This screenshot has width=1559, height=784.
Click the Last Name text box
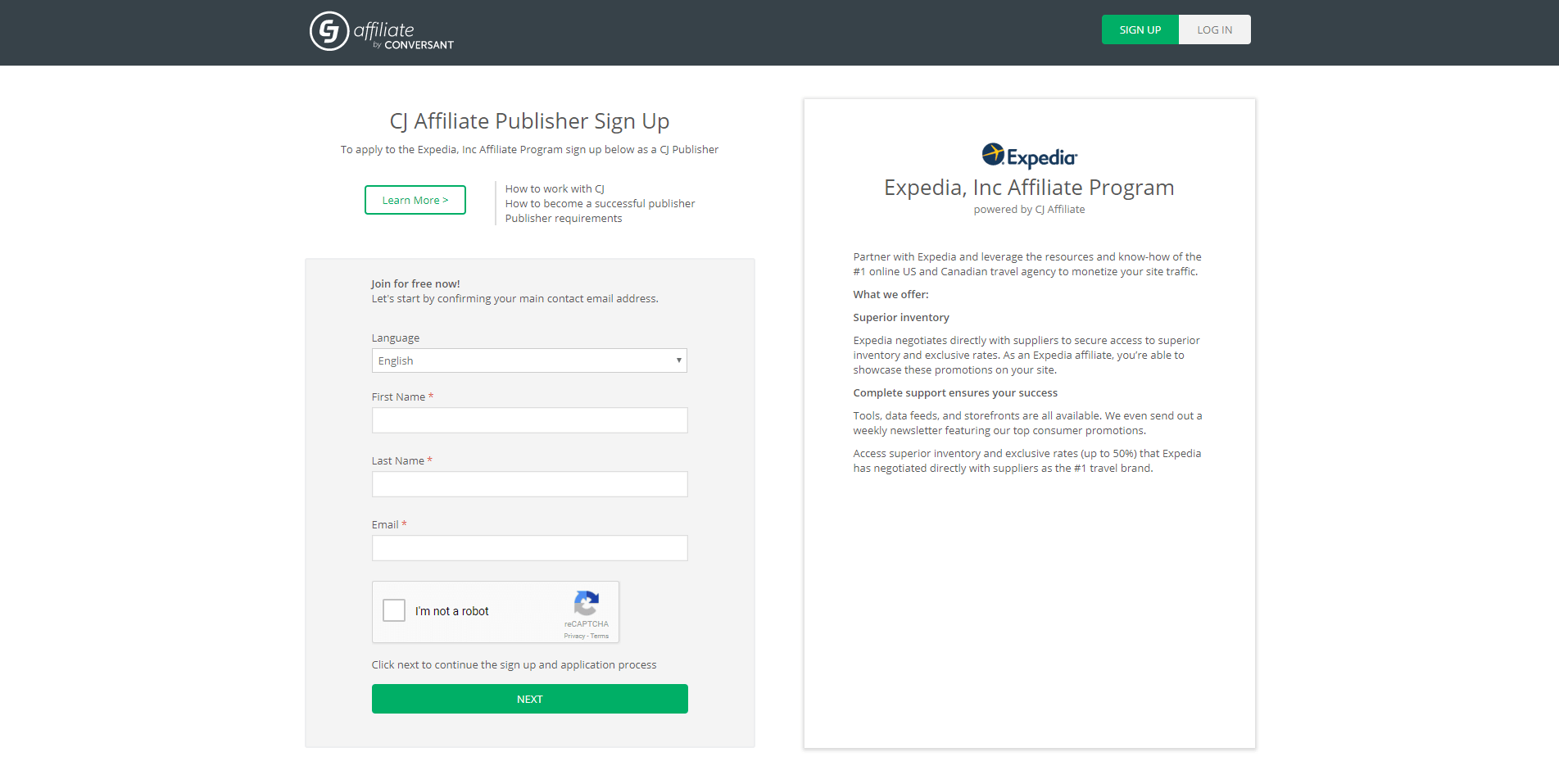[529, 483]
